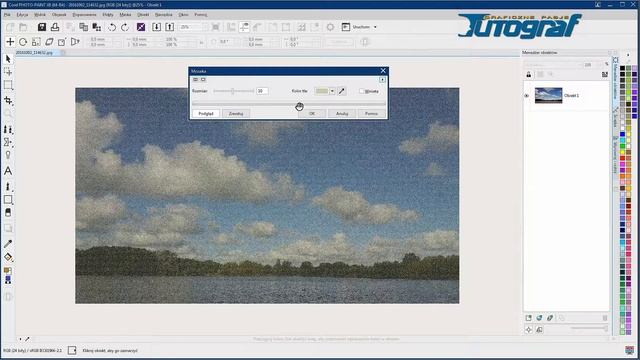Select the Obiekt 1 thumbnail in Object Manager
This screenshot has height=360, width=640.
coord(549,96)
